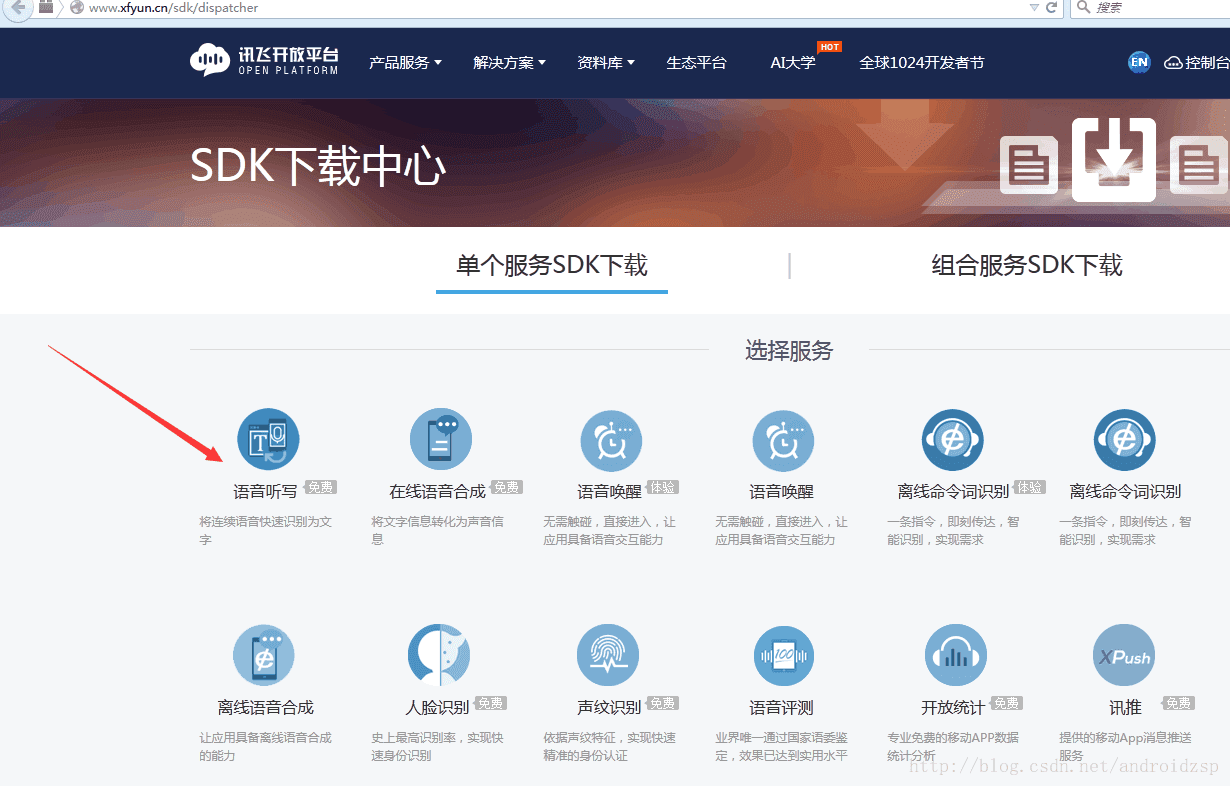Select the 人脸识别 face icon

tap(439, 656)
